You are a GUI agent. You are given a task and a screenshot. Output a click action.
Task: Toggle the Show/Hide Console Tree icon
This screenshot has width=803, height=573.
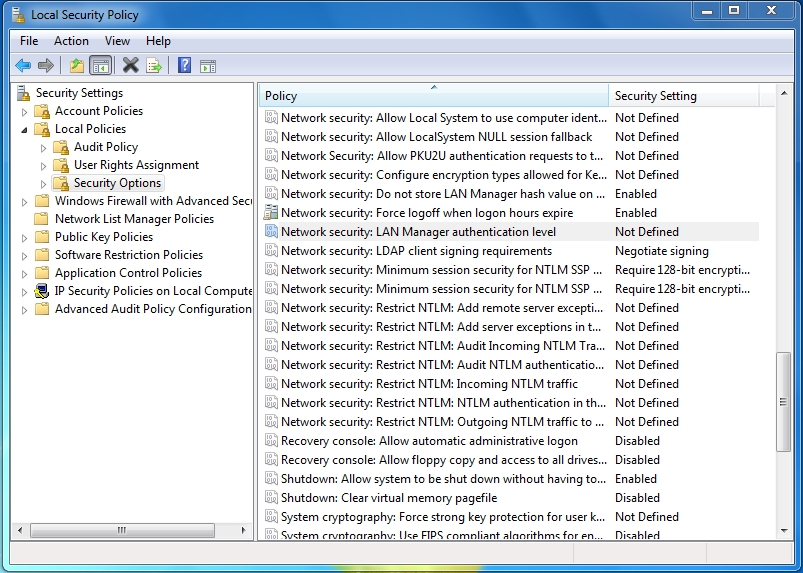click(x=100, y=66)
